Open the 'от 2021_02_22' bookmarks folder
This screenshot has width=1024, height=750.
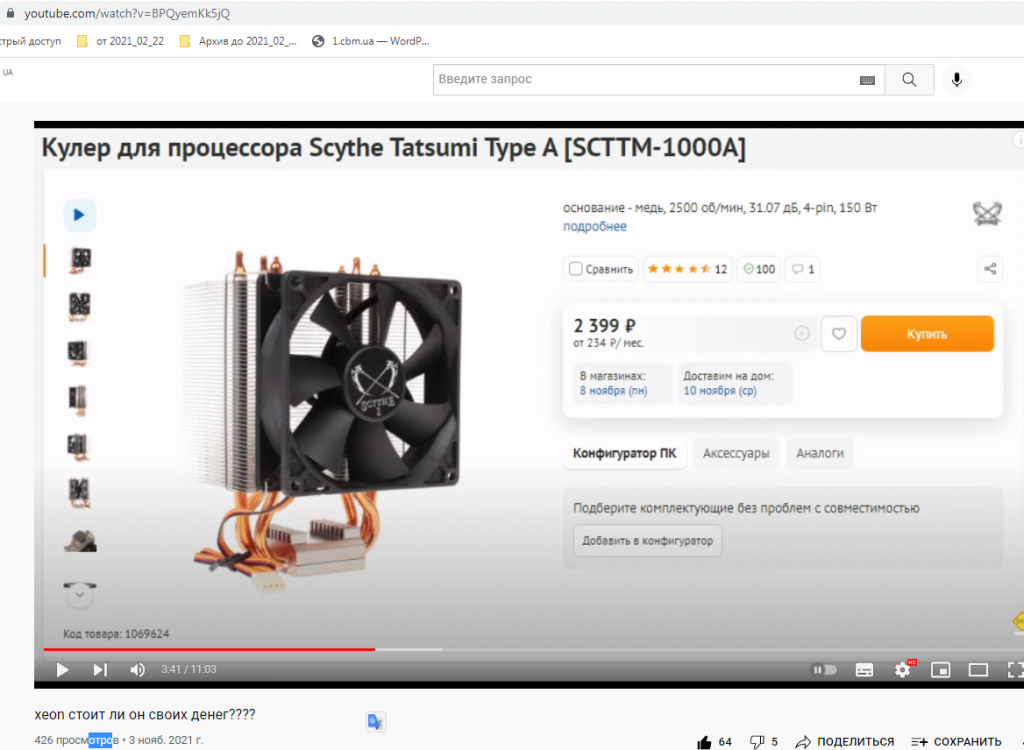point(120,41)
